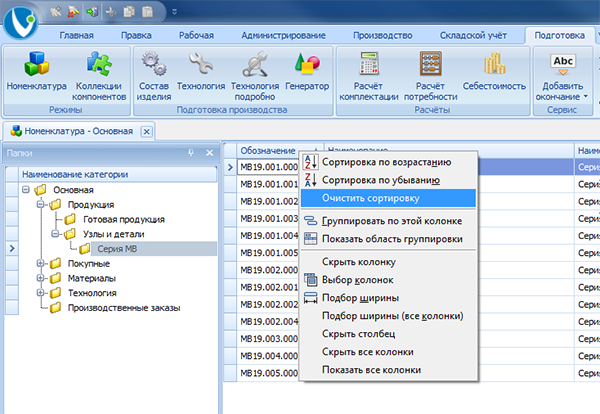The height and width of the screenshot is (414, 600).
Task: Open Состав изделия gears icon
Action: (x=152, y=66)
